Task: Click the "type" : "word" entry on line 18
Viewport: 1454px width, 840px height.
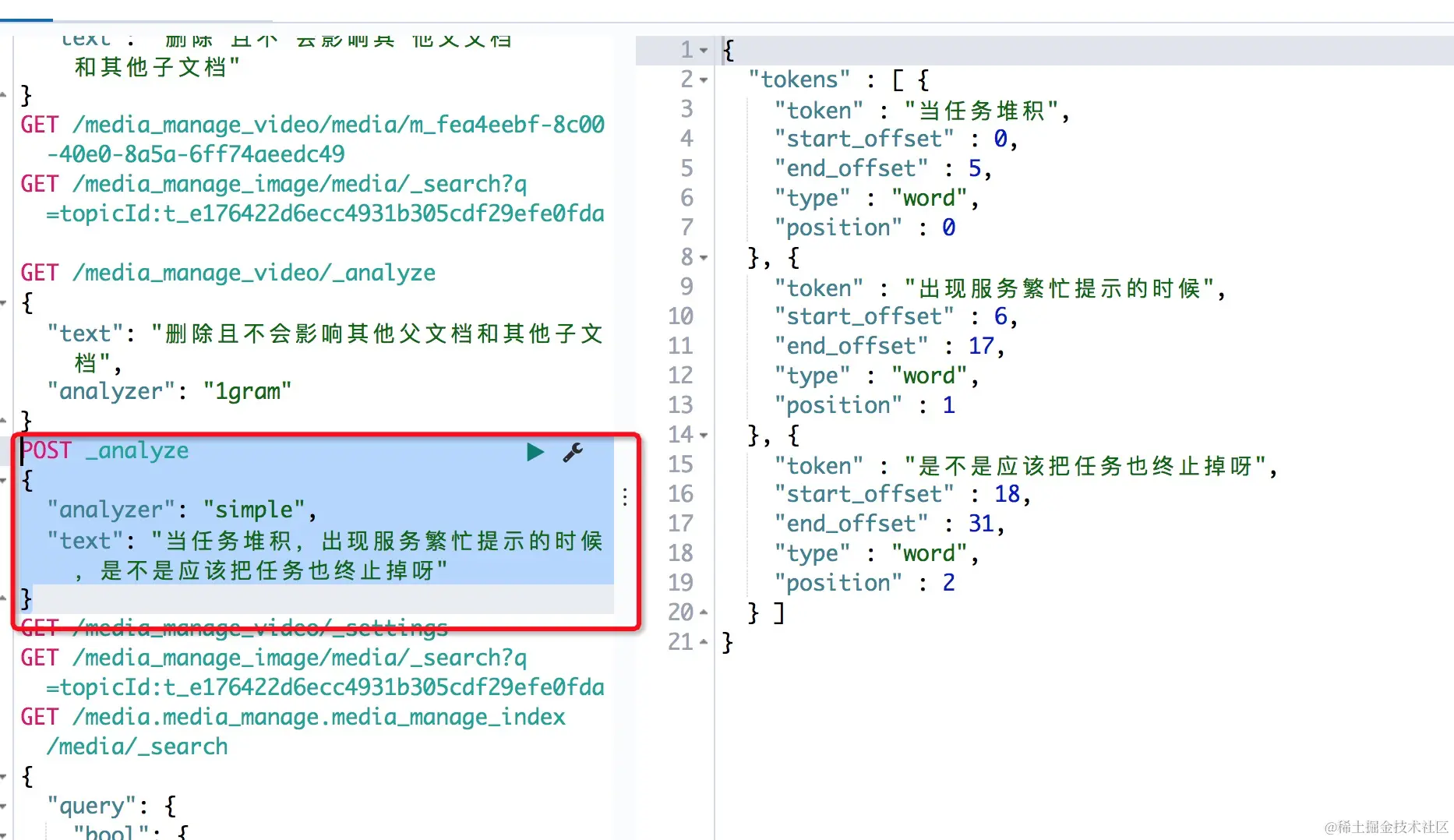Action: (x=877, y=553)
